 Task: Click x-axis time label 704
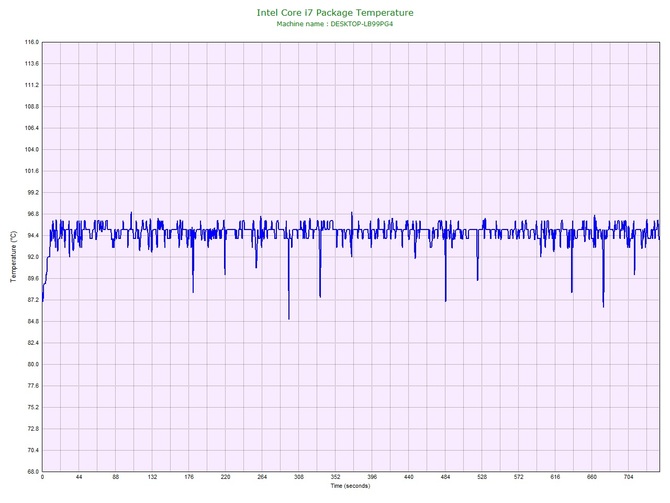click(629, 477)
